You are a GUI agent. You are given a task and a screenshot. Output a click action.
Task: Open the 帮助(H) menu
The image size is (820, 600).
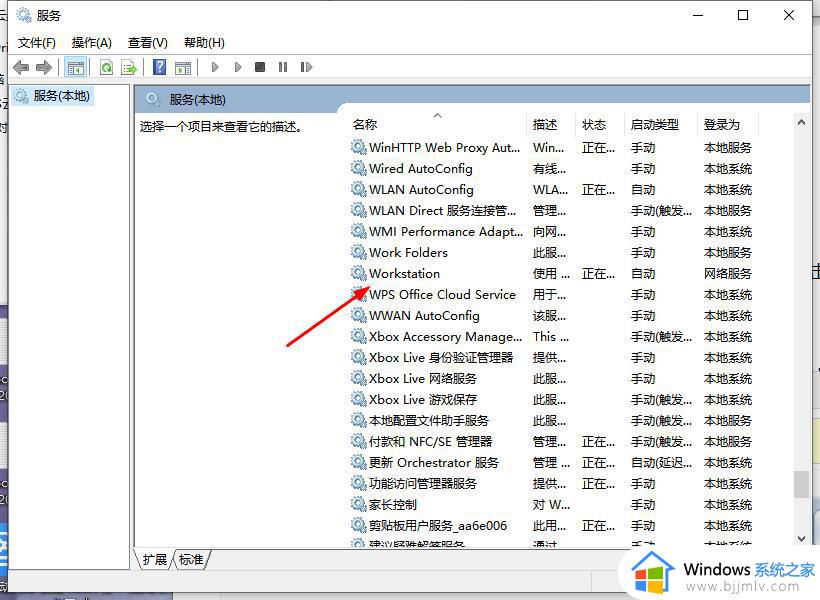[x=204, y=42]
